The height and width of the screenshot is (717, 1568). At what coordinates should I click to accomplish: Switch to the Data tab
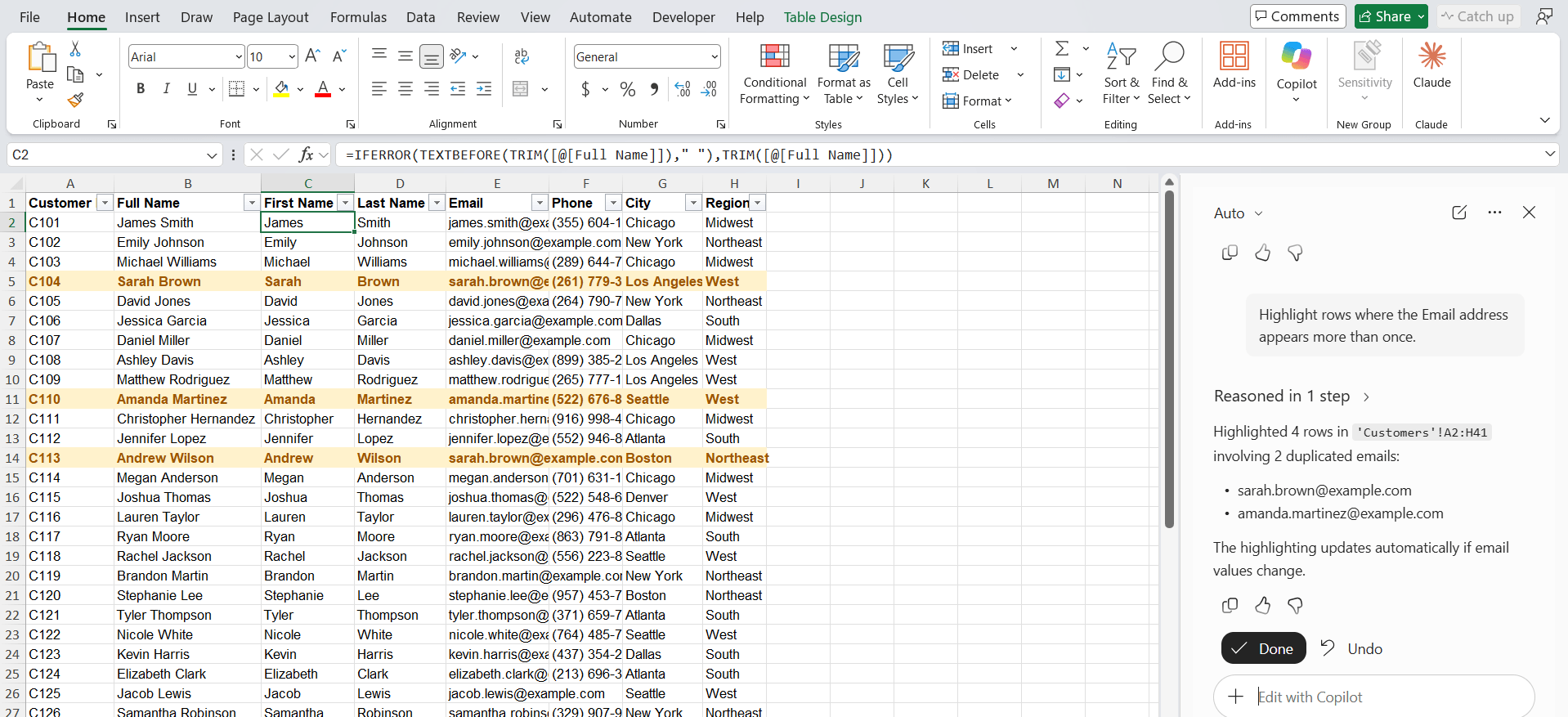[x=420, y=17]
